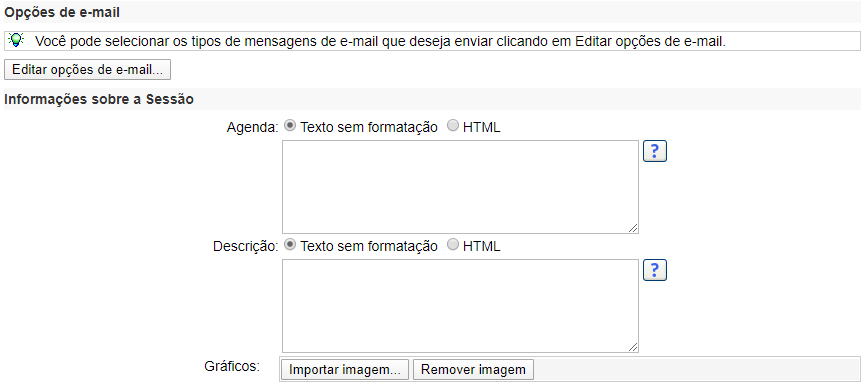Click the Remover imagem button
Viewport: 867px width, 387px height.
click(473, 370)
